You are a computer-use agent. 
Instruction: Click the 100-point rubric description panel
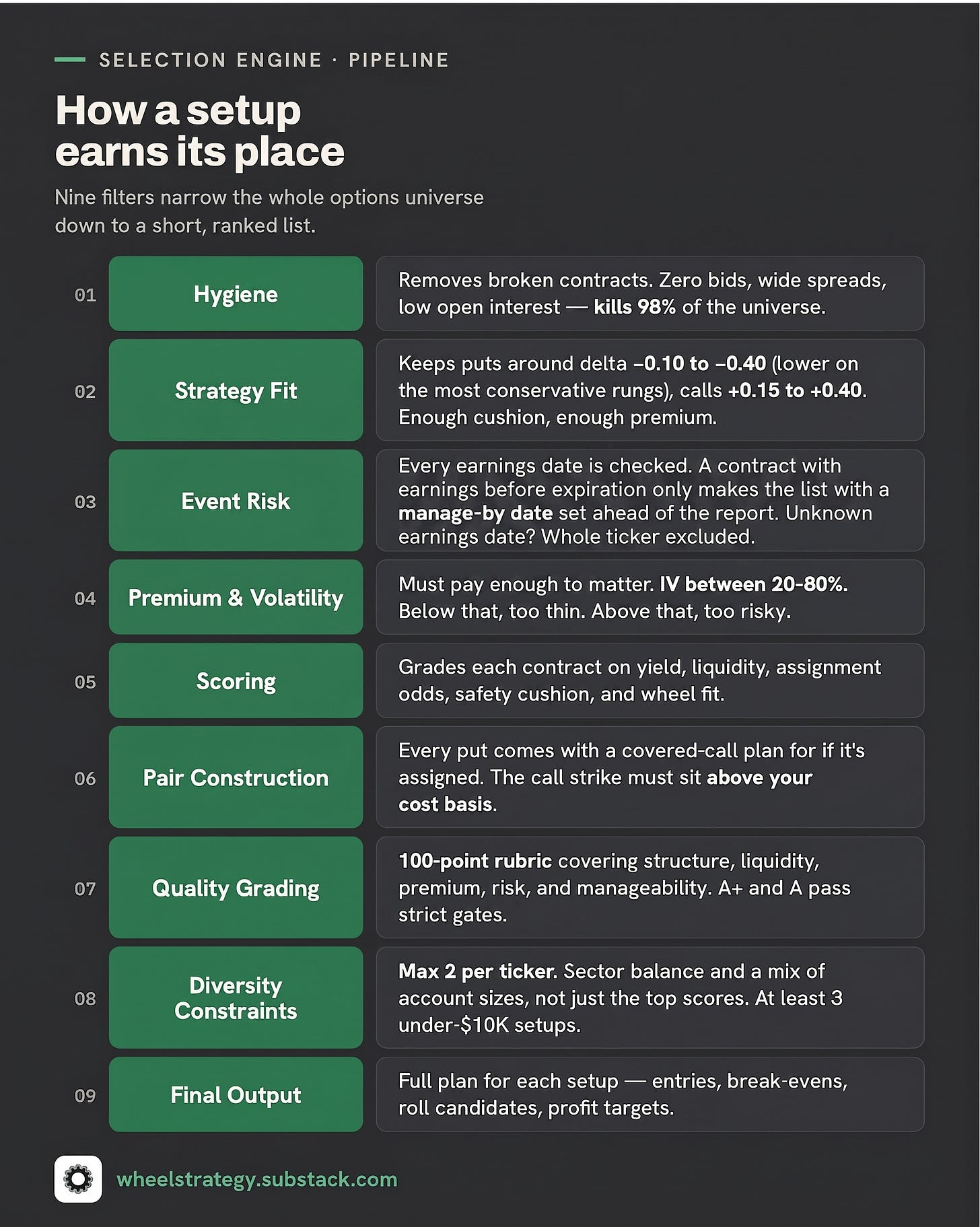[x=650, y=888]
